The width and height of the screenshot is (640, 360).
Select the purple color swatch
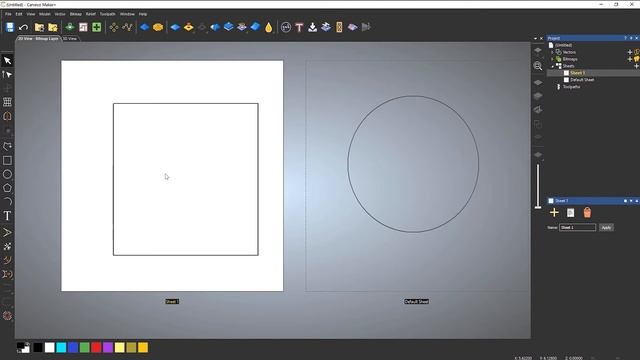point(108,347)
